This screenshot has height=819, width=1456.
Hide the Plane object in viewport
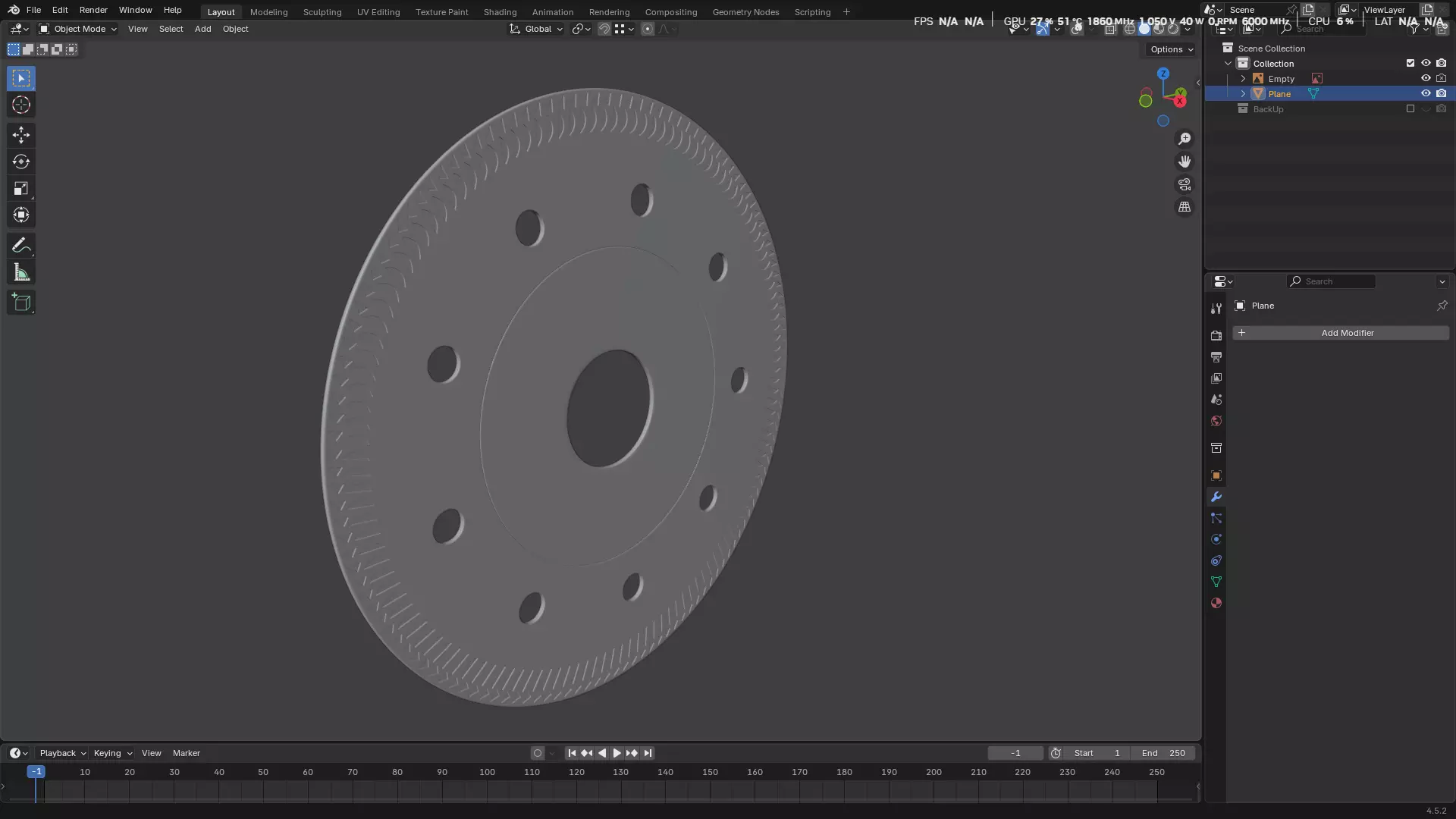coord(1426,93)
